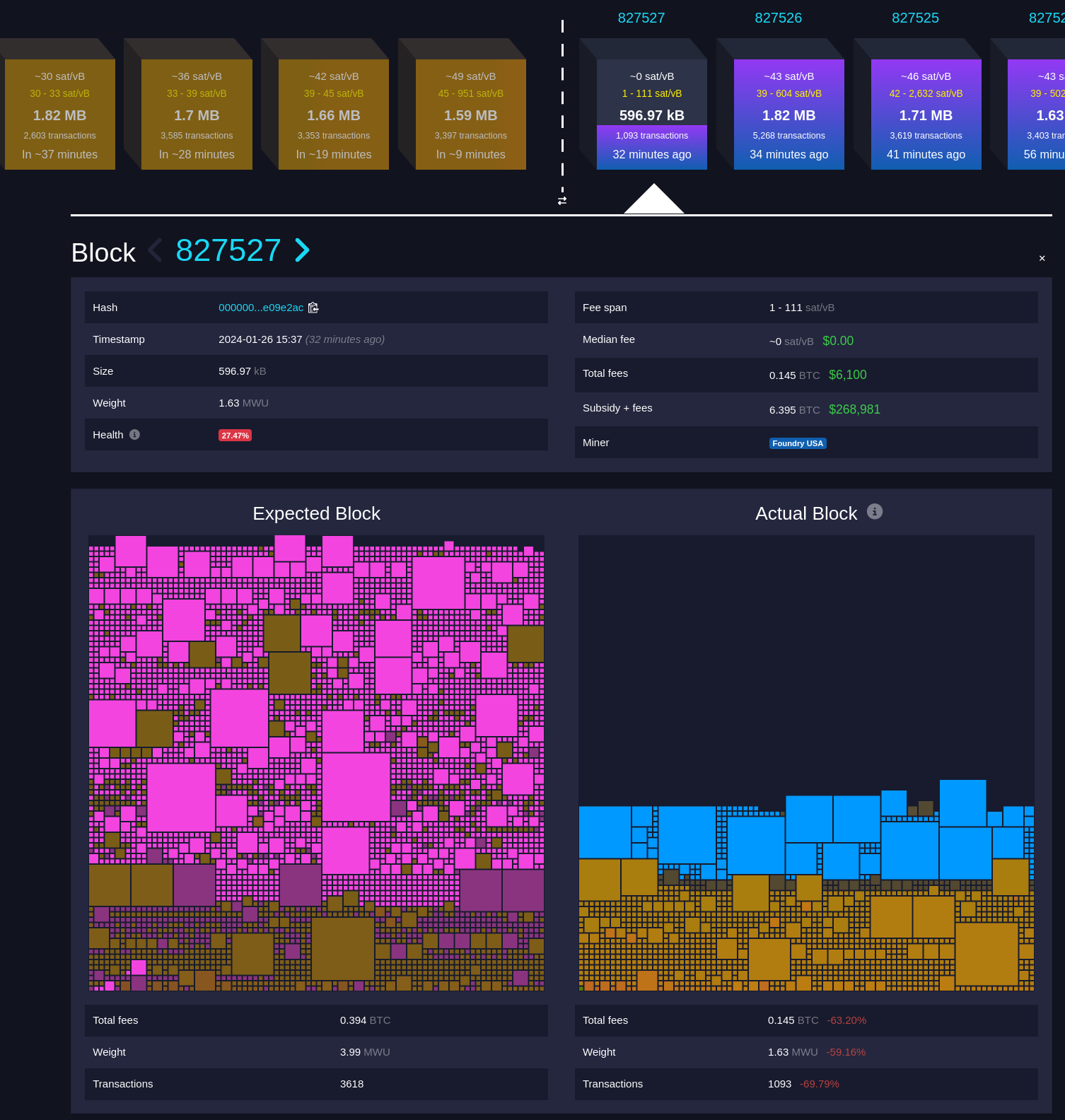
Task: Click the Actual Block info icon
Action: [875, 511]
